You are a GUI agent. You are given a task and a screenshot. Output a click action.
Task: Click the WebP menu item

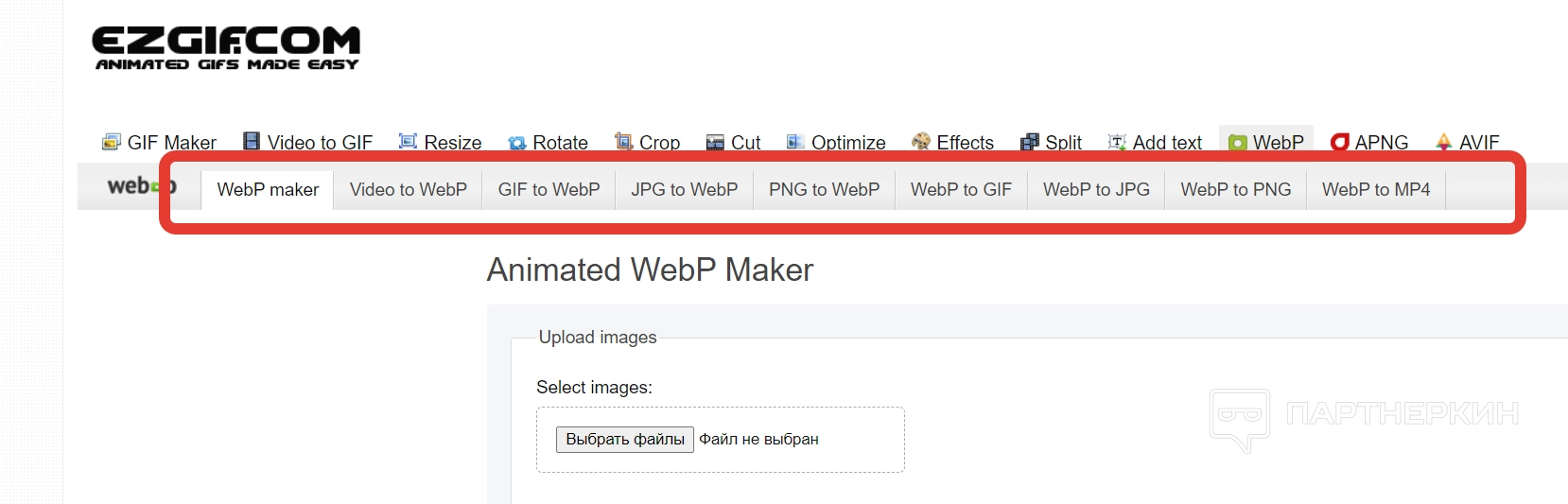(1266, 142)
